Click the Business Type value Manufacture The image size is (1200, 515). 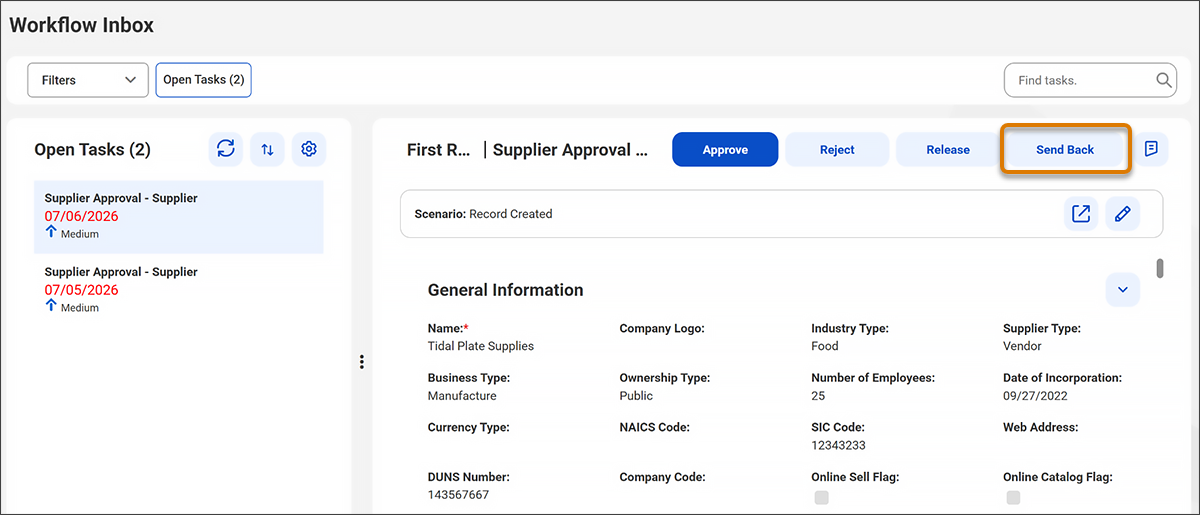click(462, 396)
